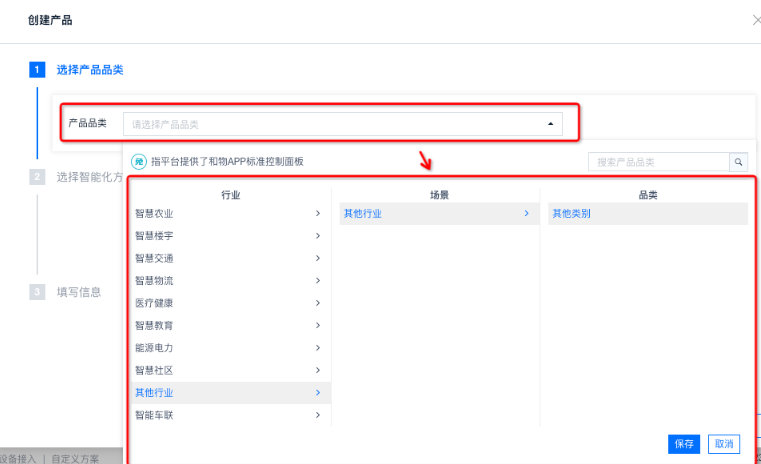Select 智慧教育 industry
761x464 pixels.
[x=155, y=326]
